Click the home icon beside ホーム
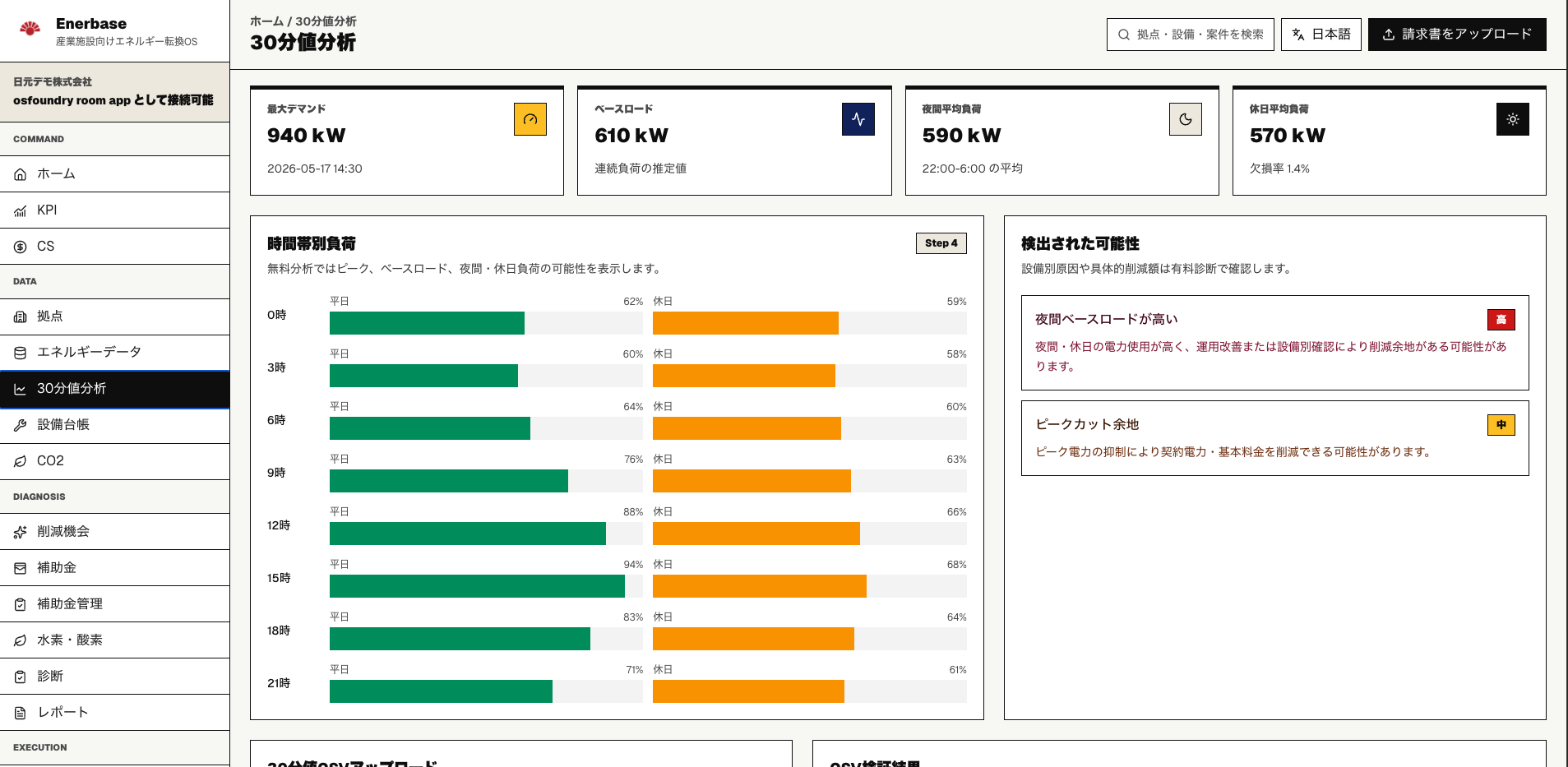Image resolution: width=1568 pixels, height=767 pixels. pos(21,174)
